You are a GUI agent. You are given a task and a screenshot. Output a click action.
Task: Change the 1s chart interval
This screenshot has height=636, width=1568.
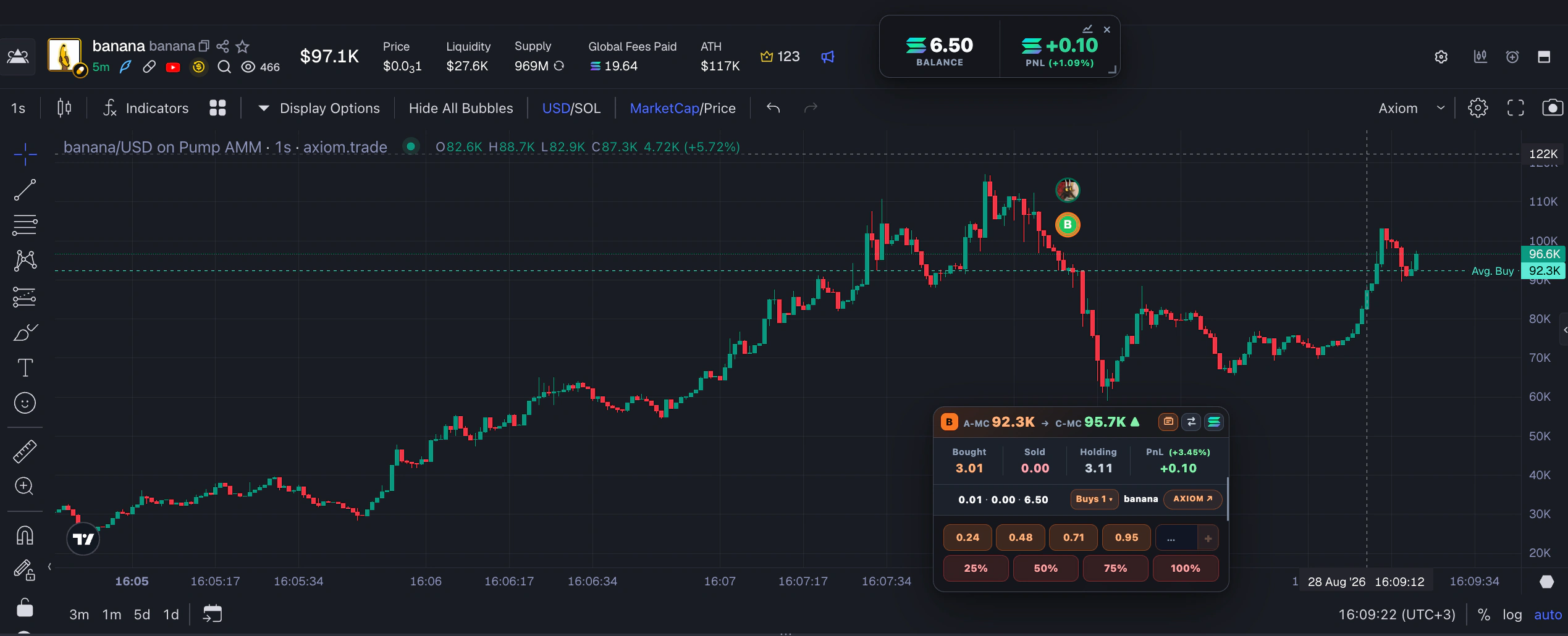19,108
